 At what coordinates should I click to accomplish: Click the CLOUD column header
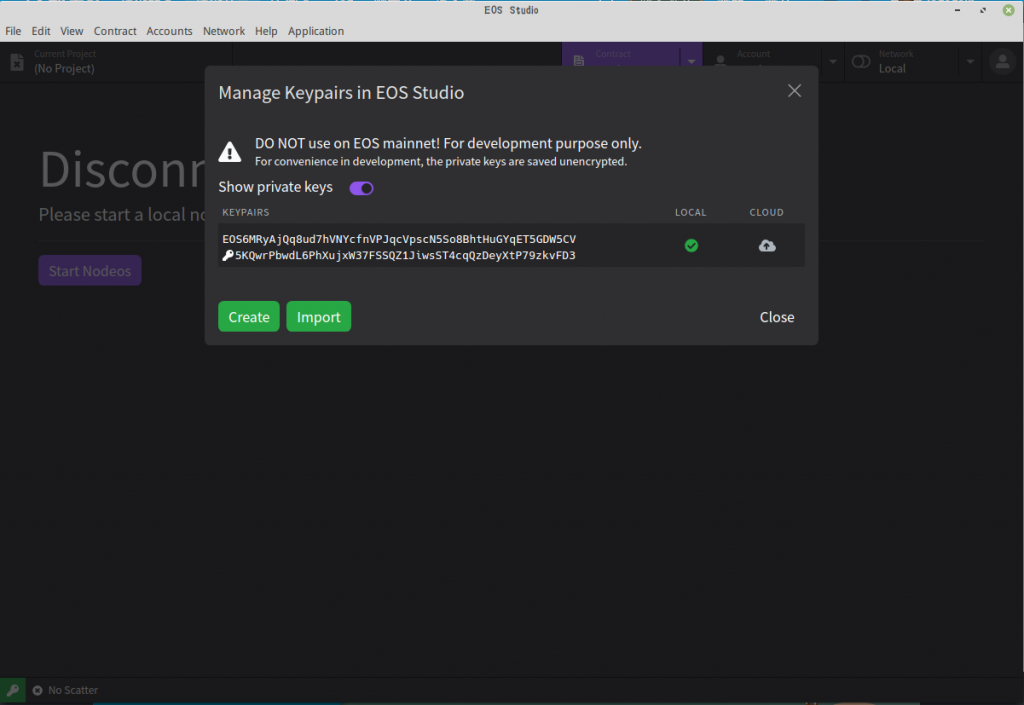pyautogui.click(x=766, y=212)
